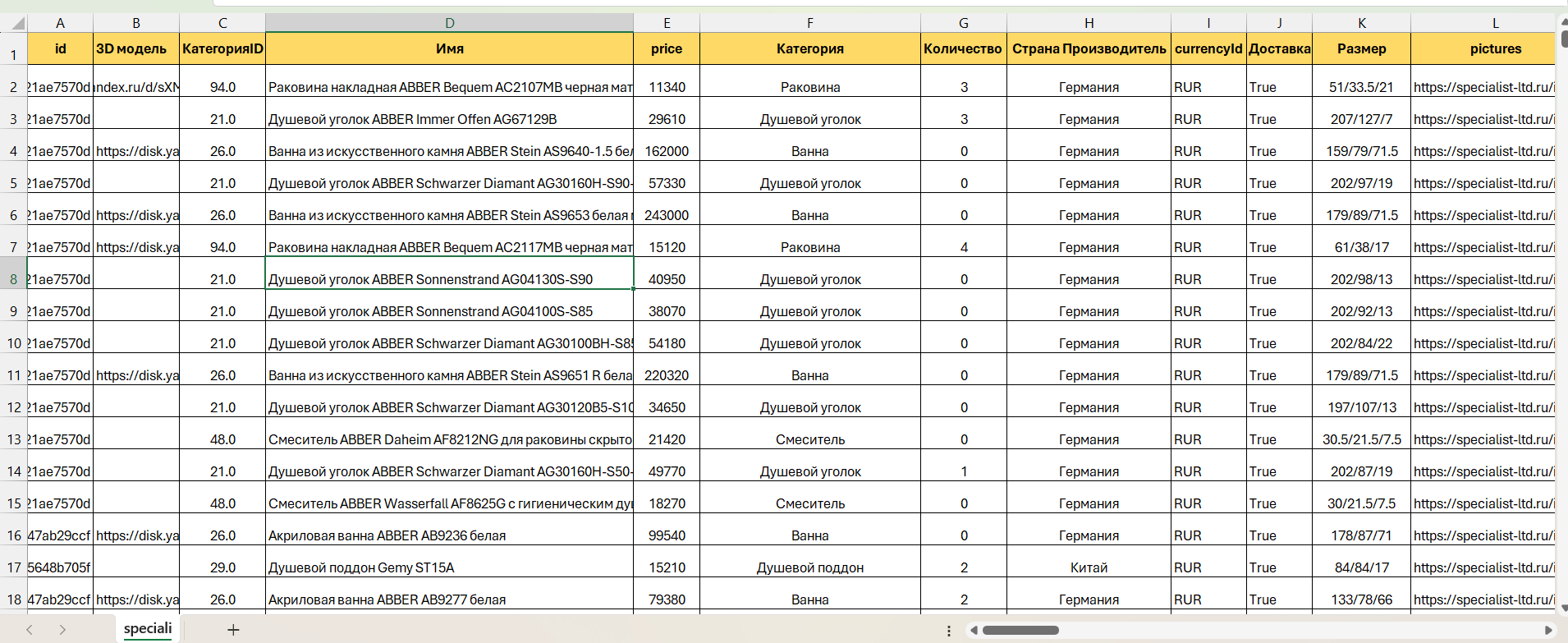Click the 'Страна Производитель' header cell
Image resolution: width=1568 pixels, height=643 pixels.
tap(1089, 48)
